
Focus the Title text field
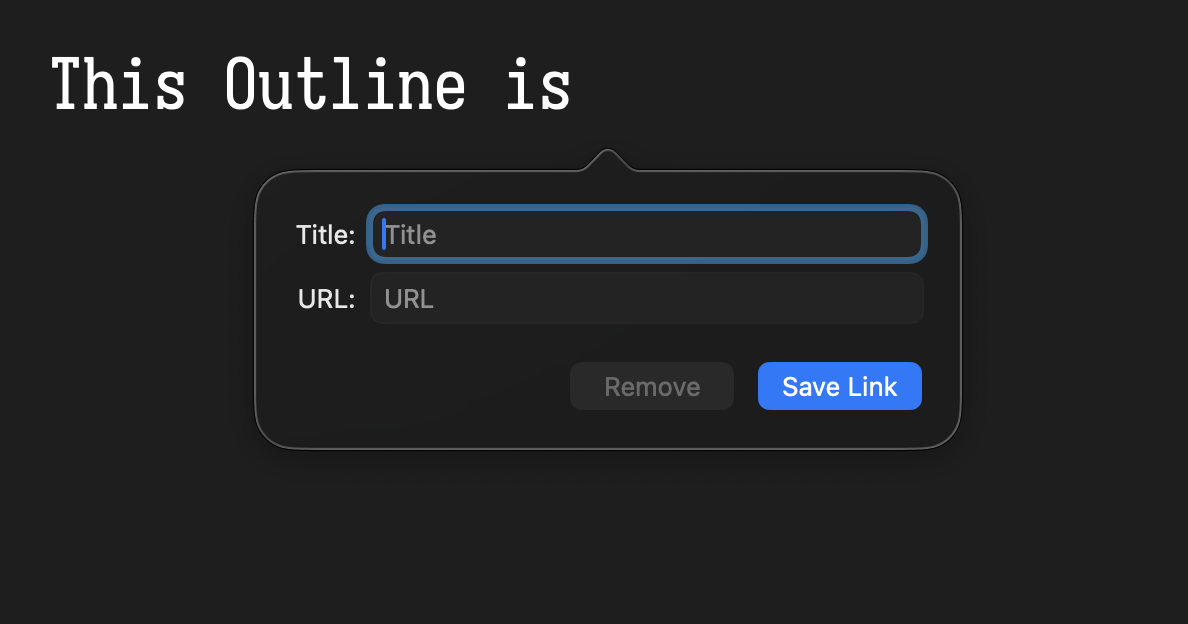point(646,235)
